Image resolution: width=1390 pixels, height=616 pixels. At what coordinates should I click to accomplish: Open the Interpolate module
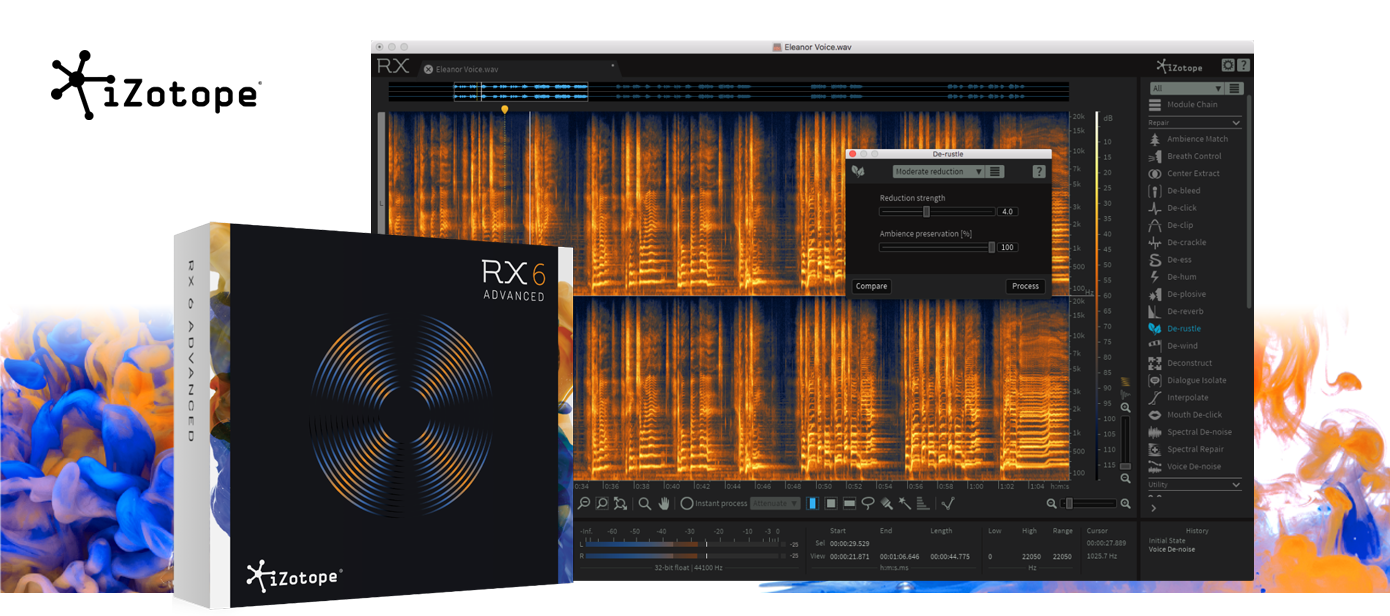click(1179, 397)
